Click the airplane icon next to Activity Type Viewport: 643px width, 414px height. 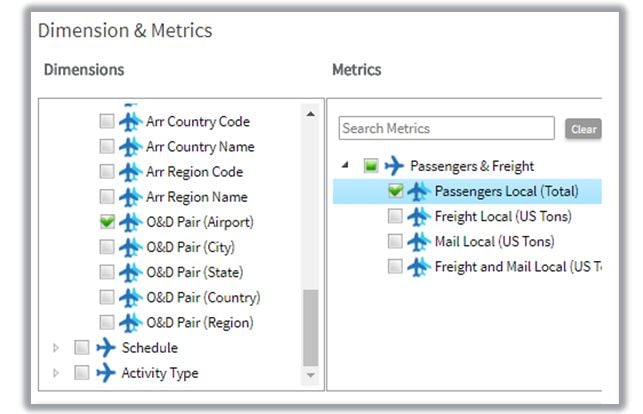pyautogui.click(x=105, y=373)
